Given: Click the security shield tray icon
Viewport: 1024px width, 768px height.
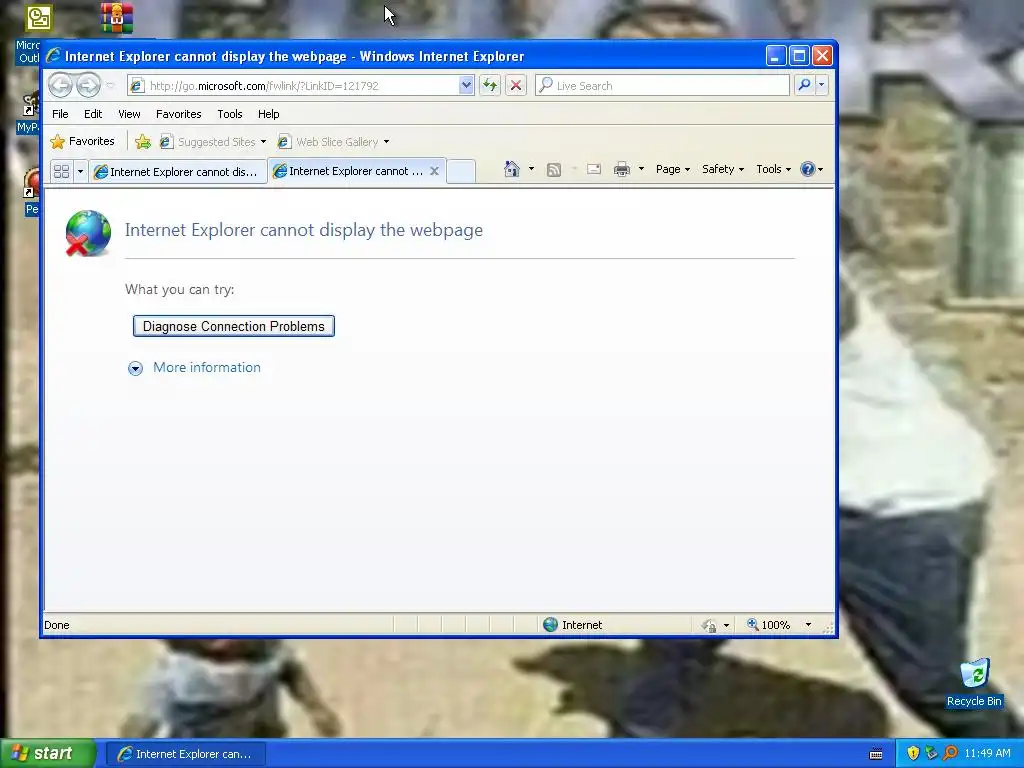Looking at the screenshot, I should tap(913, 754).
